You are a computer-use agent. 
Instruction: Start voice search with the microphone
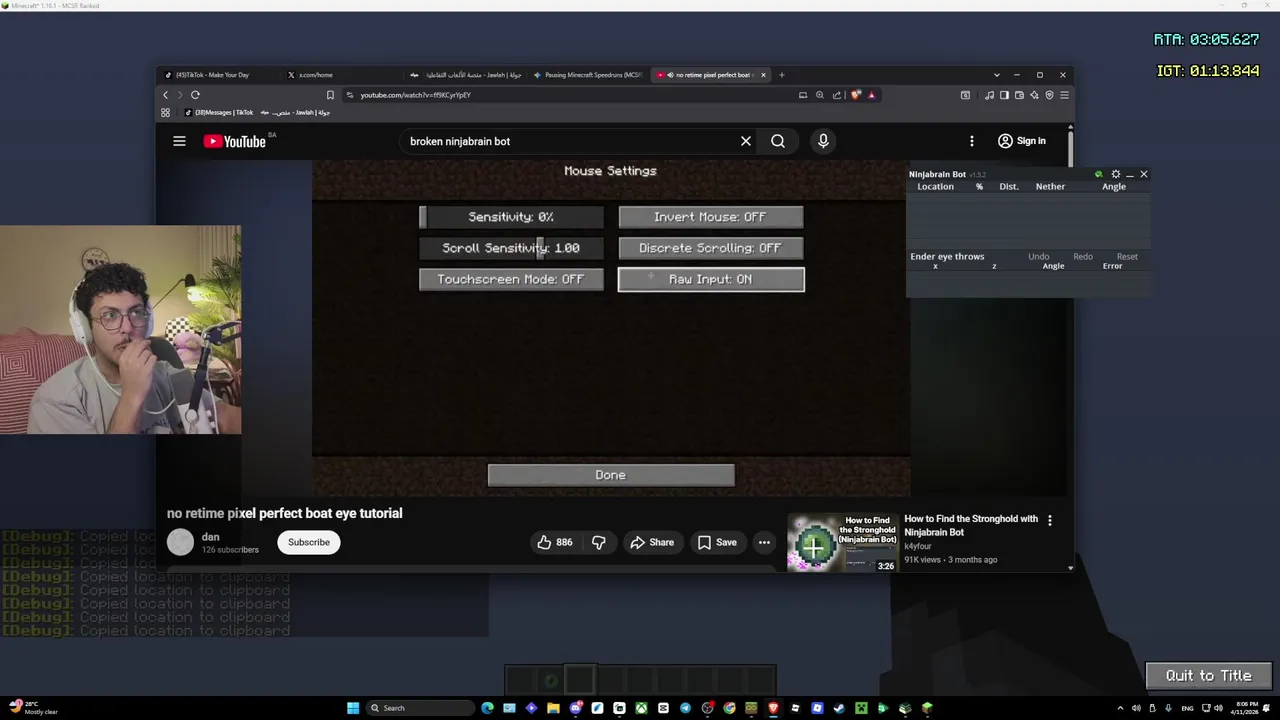coord(823,141)
